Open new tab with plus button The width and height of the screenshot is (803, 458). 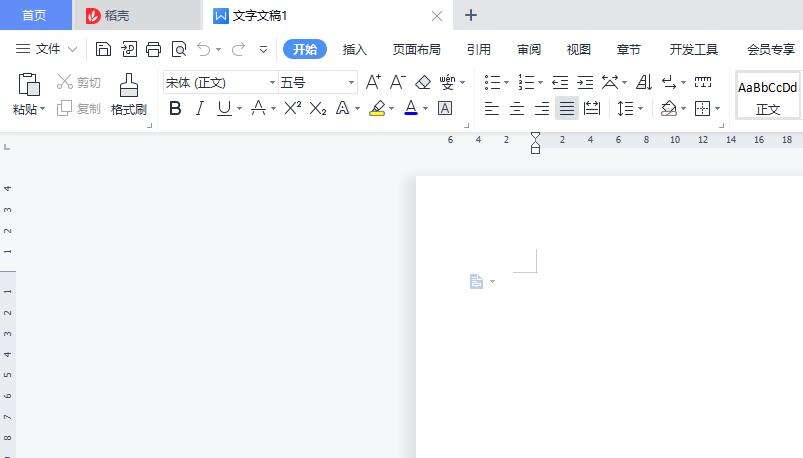pyautogui.click(x=471, y=15)
